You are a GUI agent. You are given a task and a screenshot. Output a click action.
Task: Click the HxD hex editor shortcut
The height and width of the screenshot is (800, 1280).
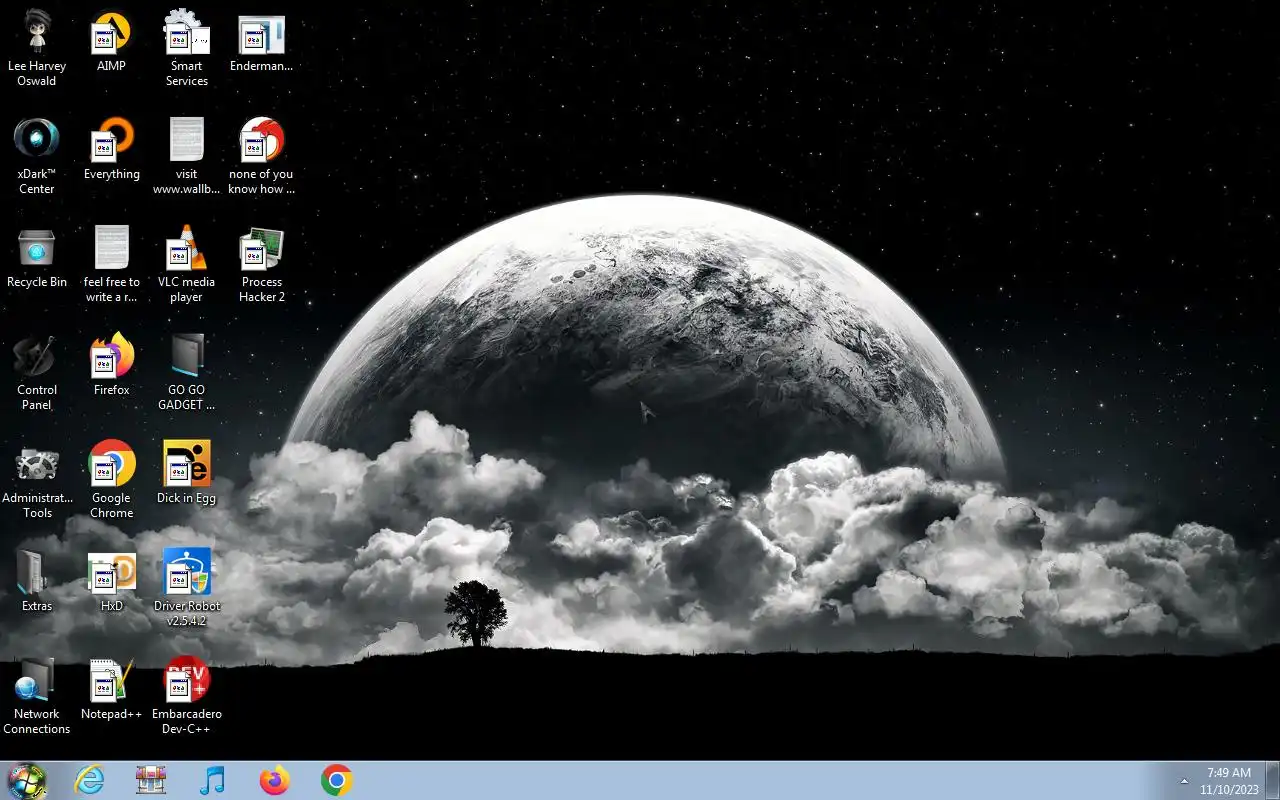pos(111,583)
